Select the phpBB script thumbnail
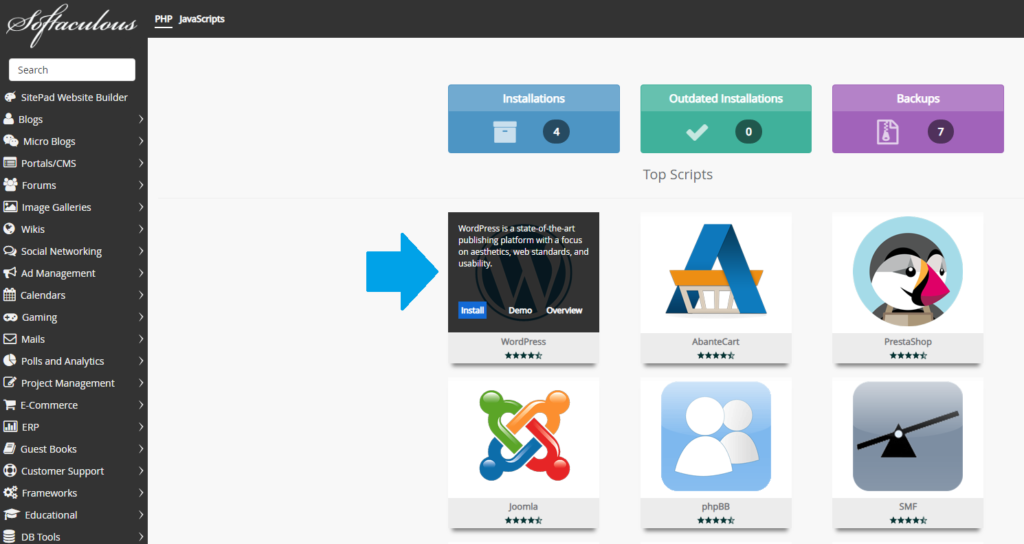Viewport: 1024px width, 544px height. coord(716,438)
